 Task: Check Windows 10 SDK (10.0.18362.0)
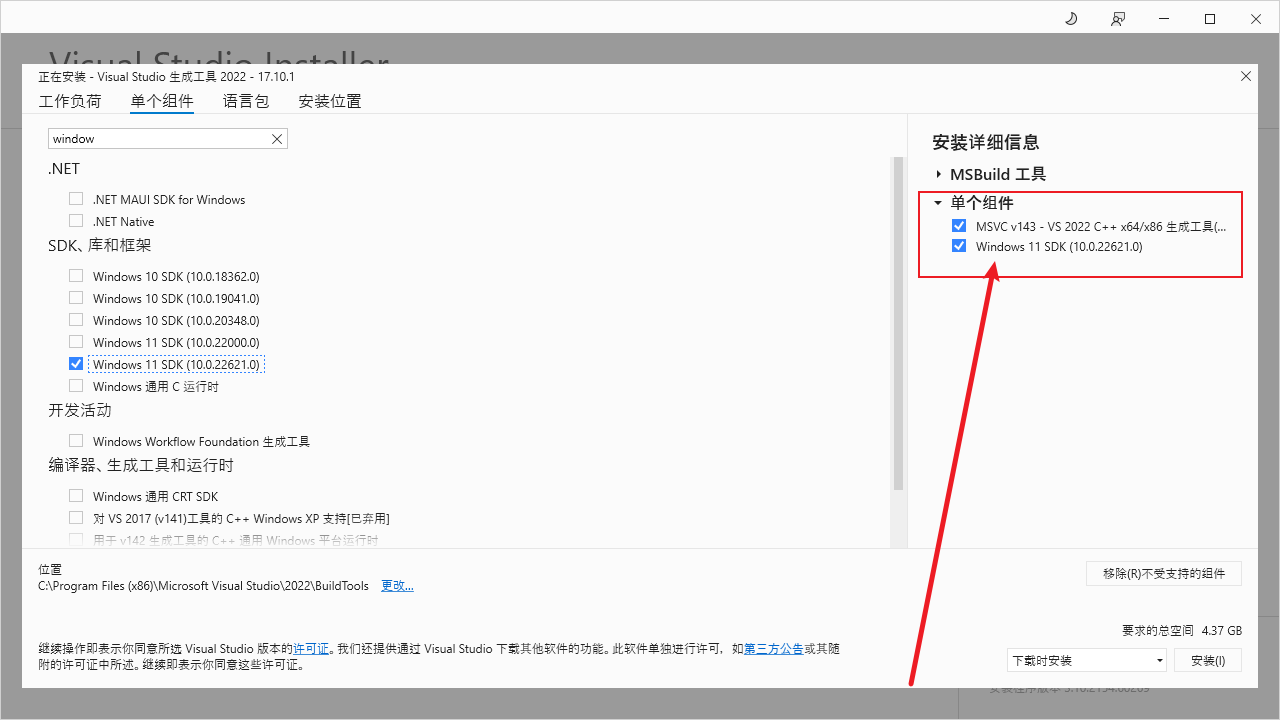(x=76, y=276)
